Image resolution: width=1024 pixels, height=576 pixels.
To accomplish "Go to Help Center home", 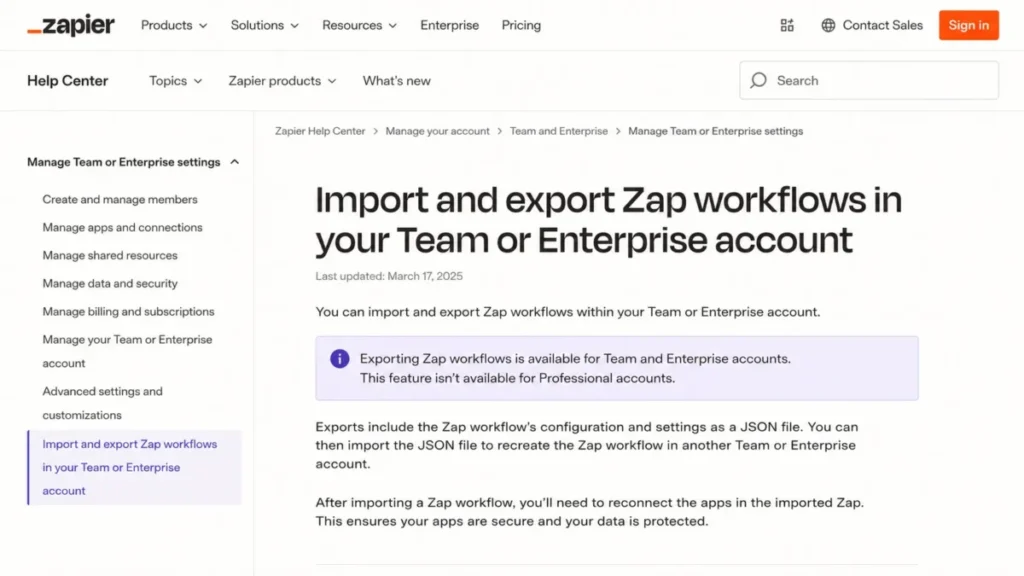I will [67, 81].
